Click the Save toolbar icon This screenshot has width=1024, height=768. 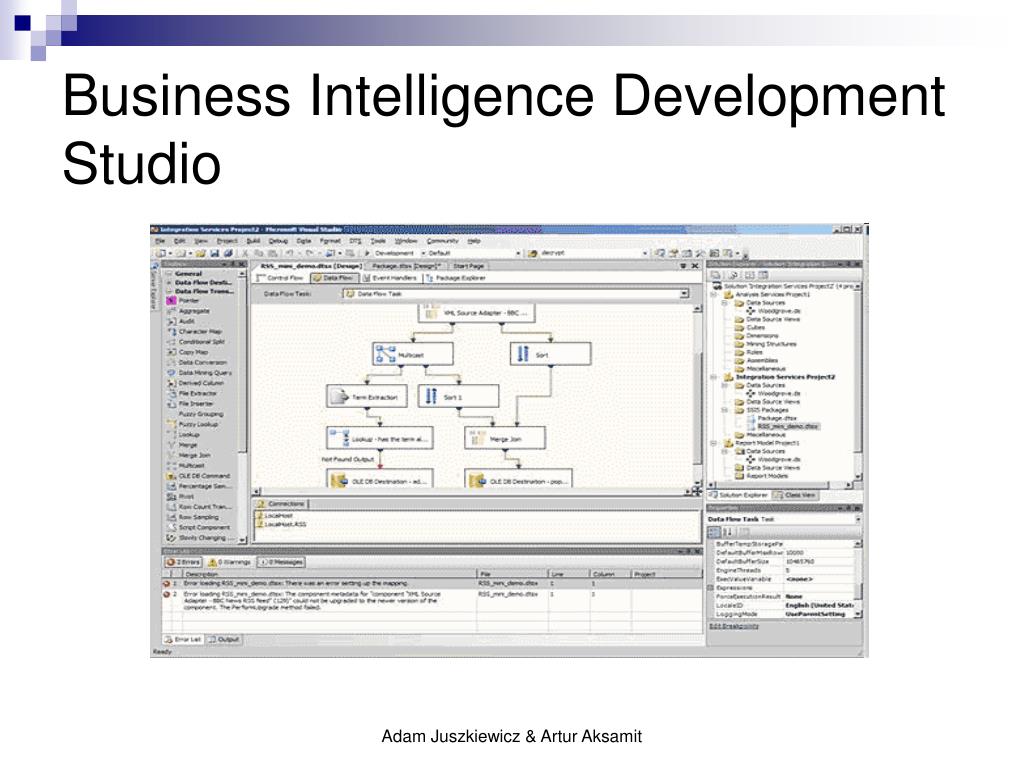coord(214,253)
